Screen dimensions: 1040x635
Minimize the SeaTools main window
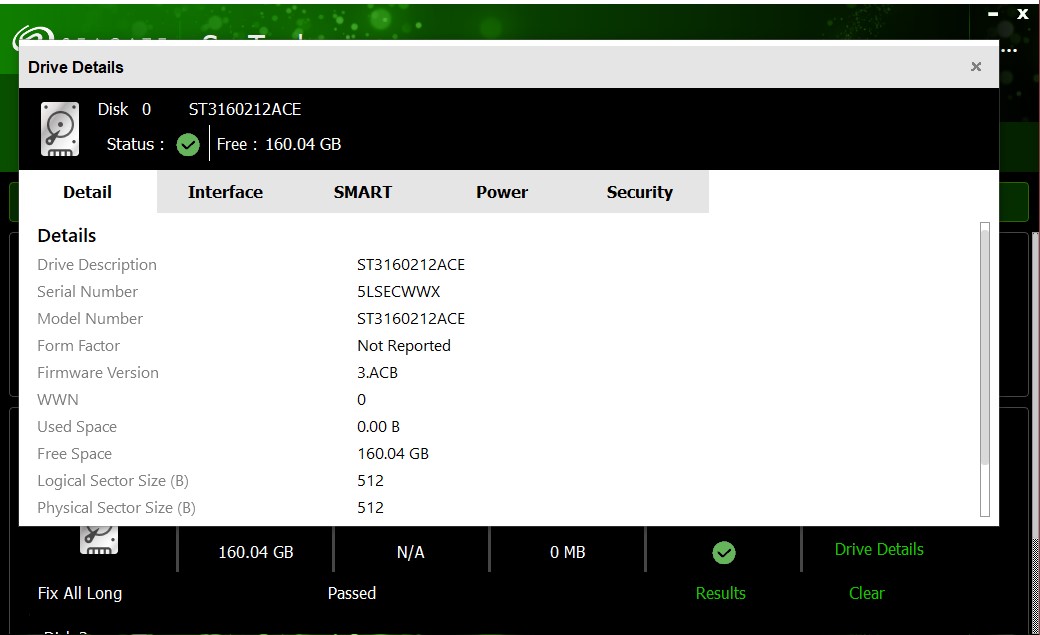point(992,14)
